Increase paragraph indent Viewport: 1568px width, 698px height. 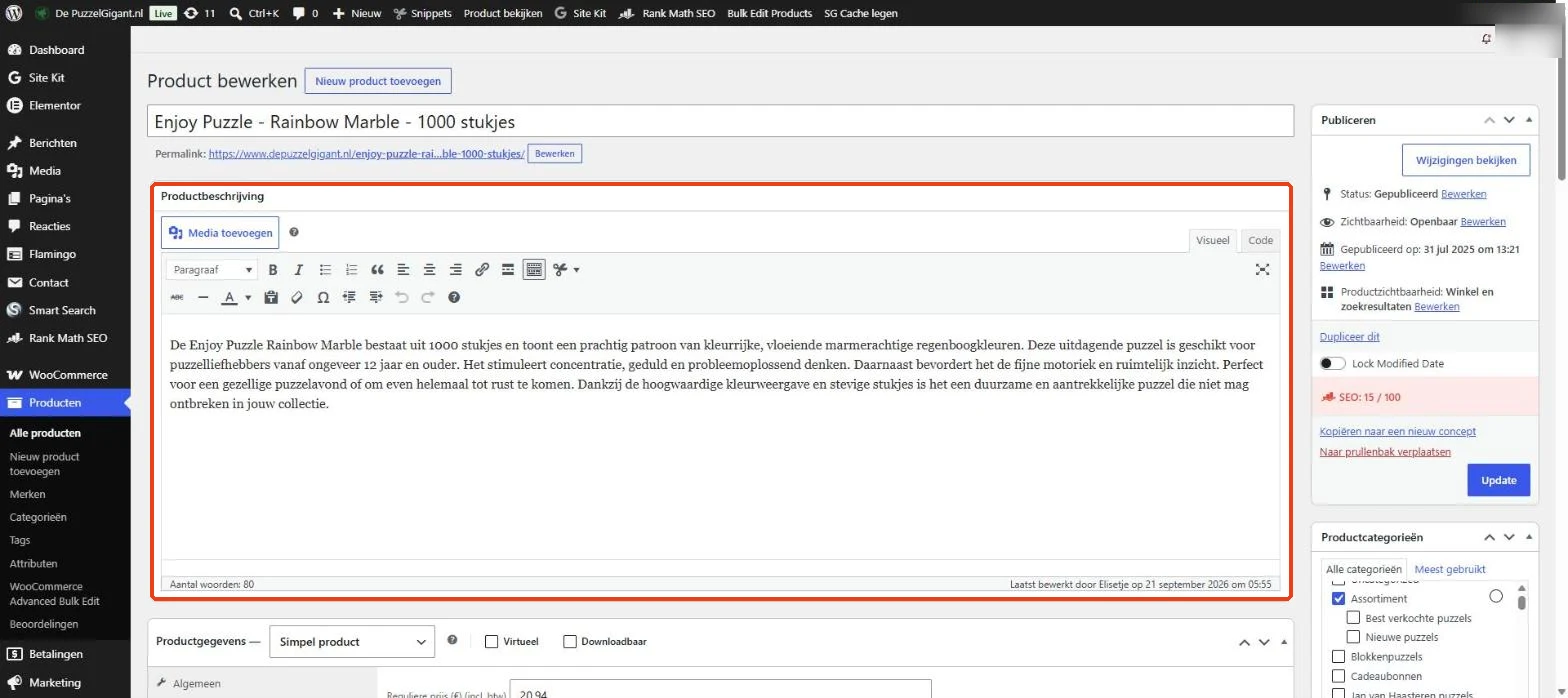pyautogui.click(x=376, y=297)
